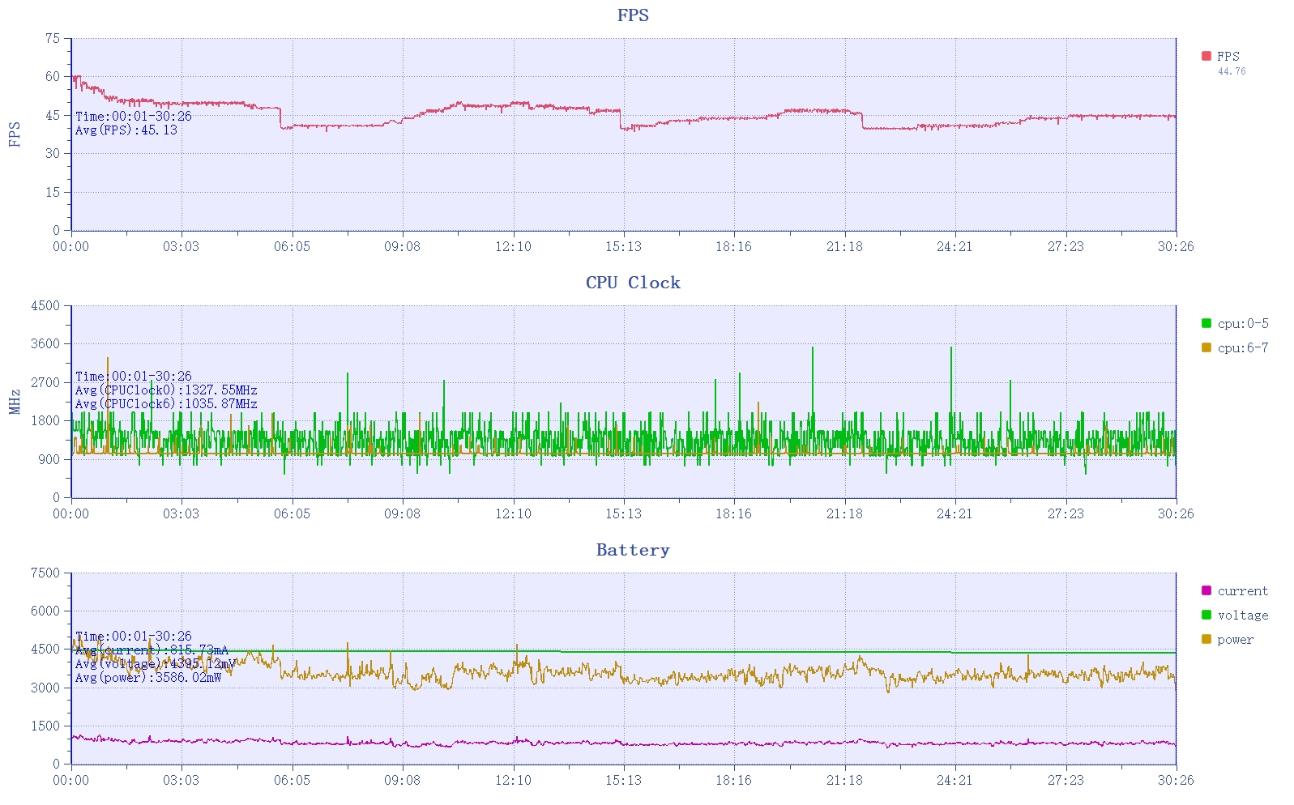Click the Avg(power):3586.02mW annotation
The height and width of the screenshot is (805, 1294).
148,677
